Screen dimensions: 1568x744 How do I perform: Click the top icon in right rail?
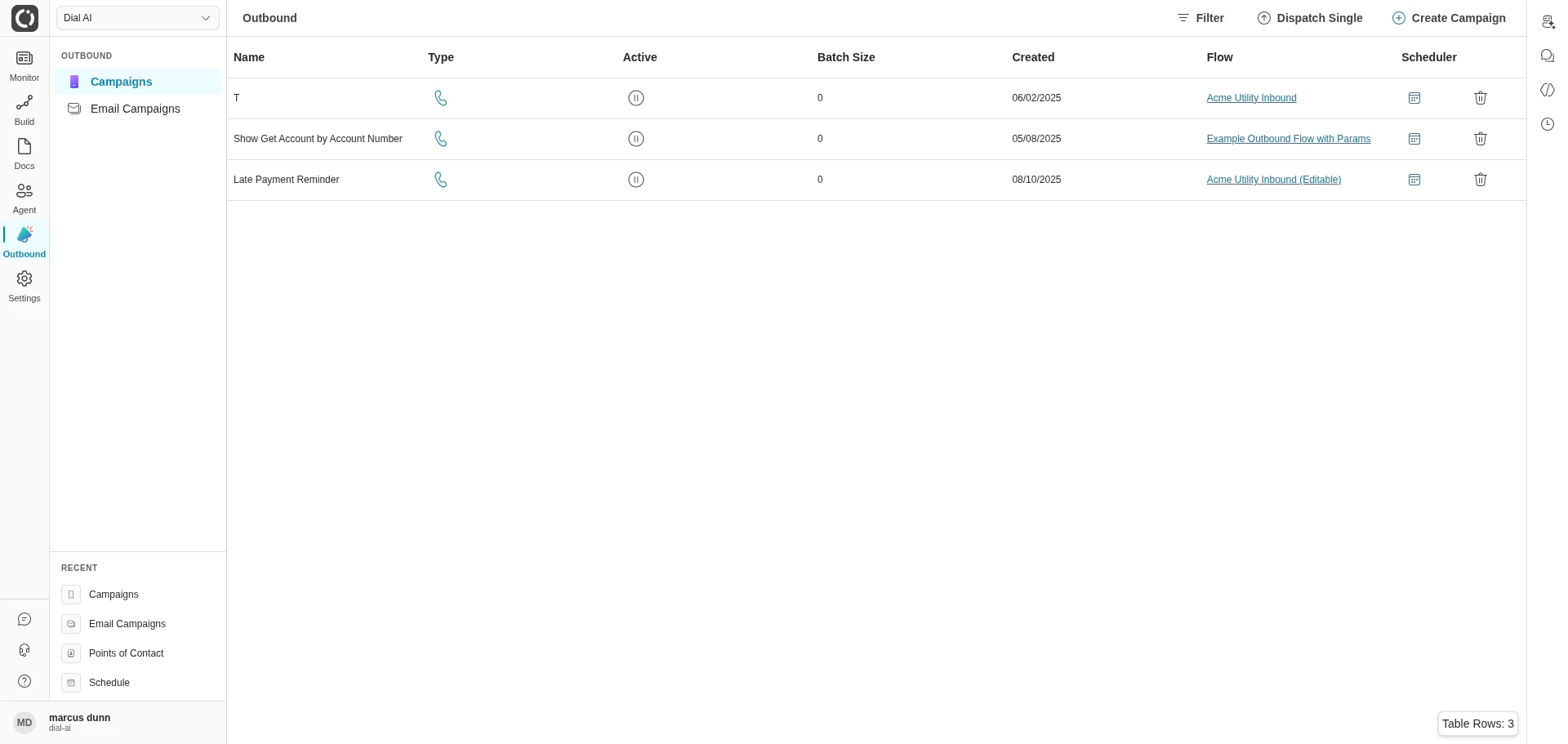pyautogui.click(x=1548, y=22)
